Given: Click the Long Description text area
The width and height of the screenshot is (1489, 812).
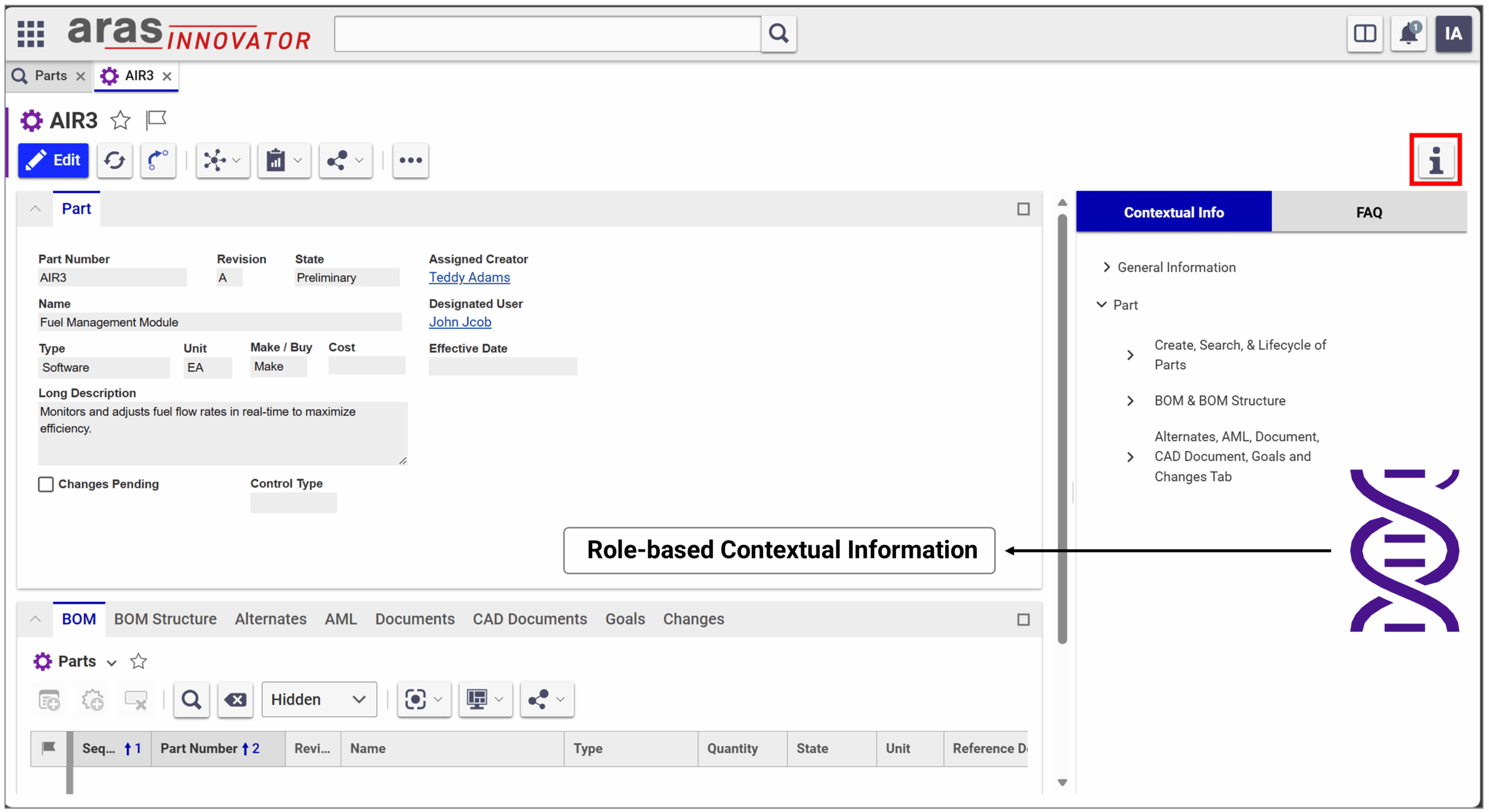Looking at the screenshot, I should tap(223, 433).
